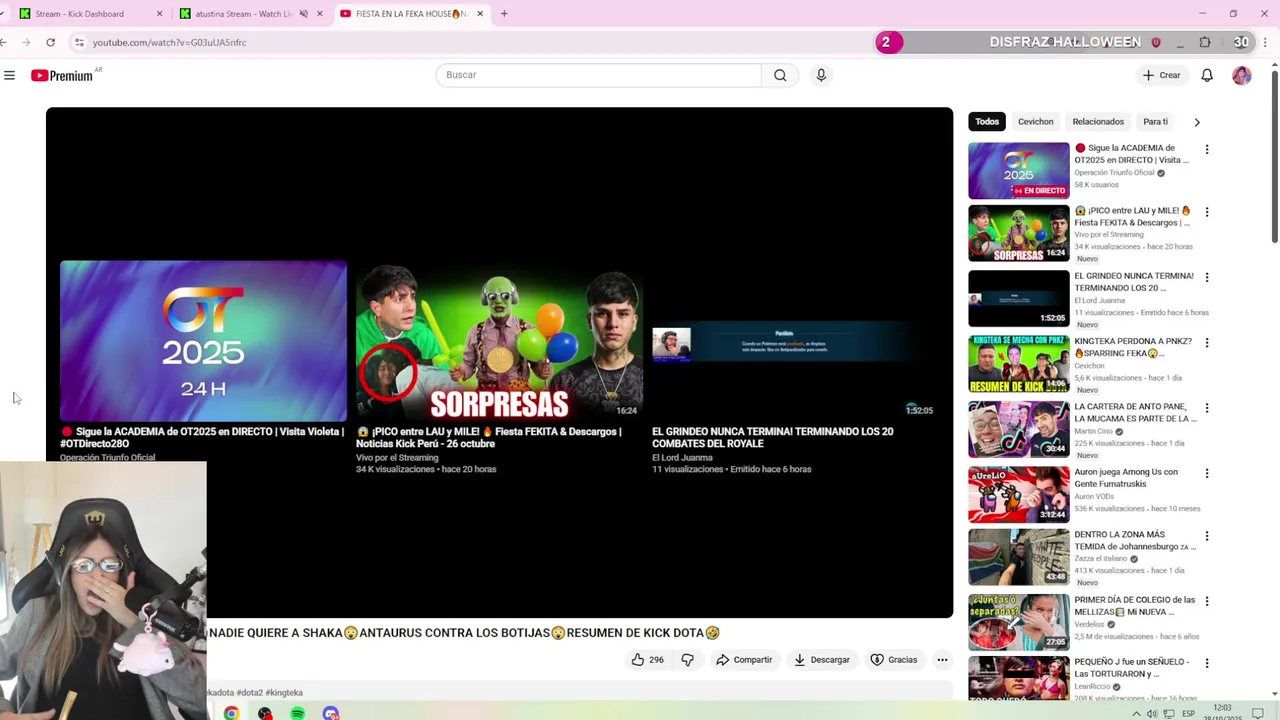Show hidden system tray icons chevron
This screenshot has width=1280, height=720.
coord(1136,714)
